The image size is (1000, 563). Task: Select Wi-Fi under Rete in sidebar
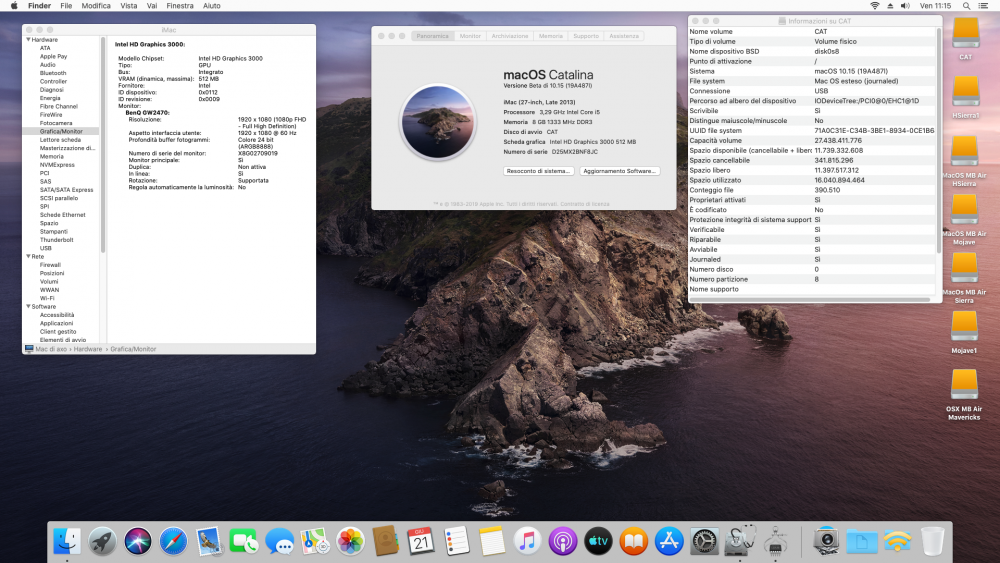click(x=47, y=298)
